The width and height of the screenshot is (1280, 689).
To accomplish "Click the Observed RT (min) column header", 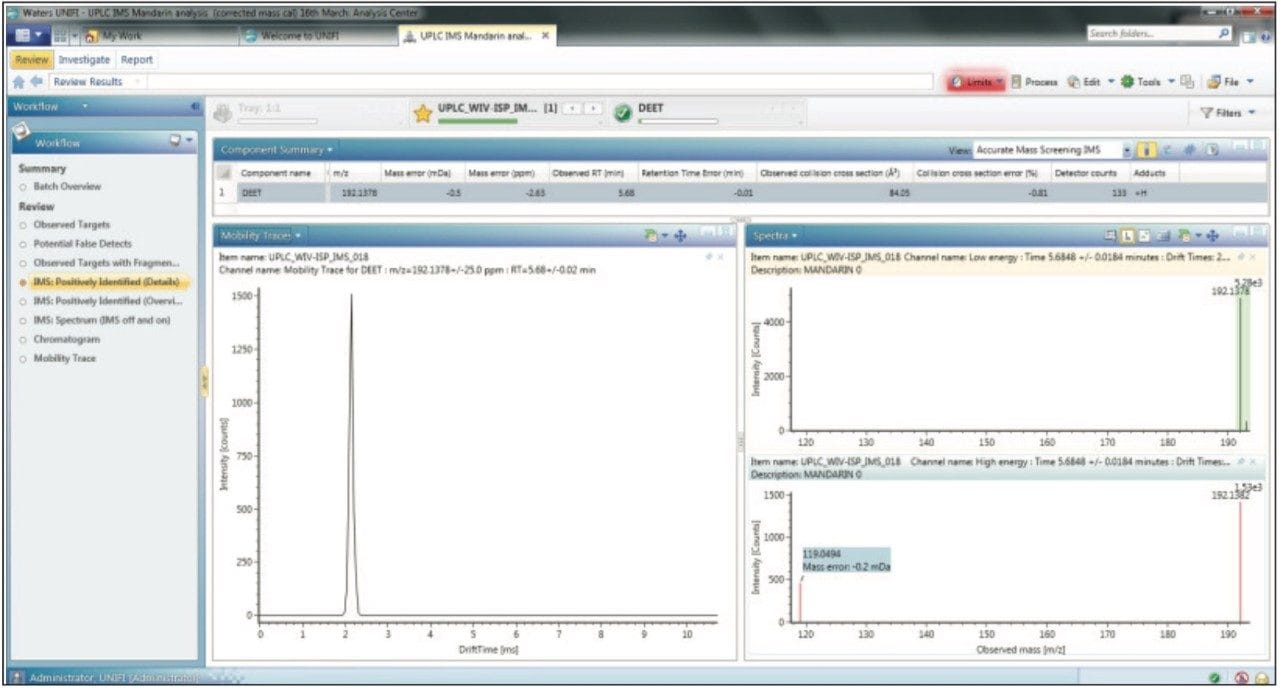I will (x=593, y=173).
